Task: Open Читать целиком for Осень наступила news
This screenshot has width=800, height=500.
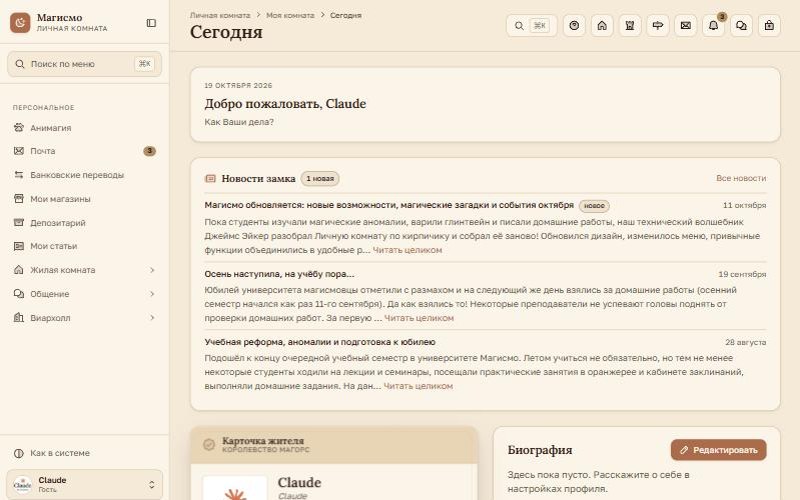Action: pyautogui.click(x=419, y=318)
